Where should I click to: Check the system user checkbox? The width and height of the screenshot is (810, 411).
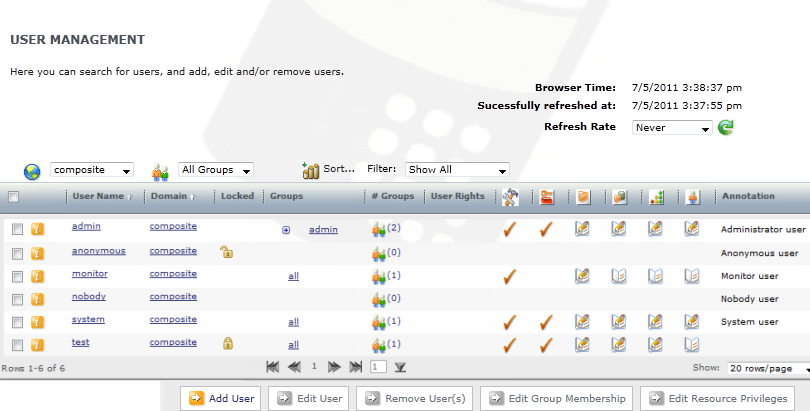coord(18,322)
